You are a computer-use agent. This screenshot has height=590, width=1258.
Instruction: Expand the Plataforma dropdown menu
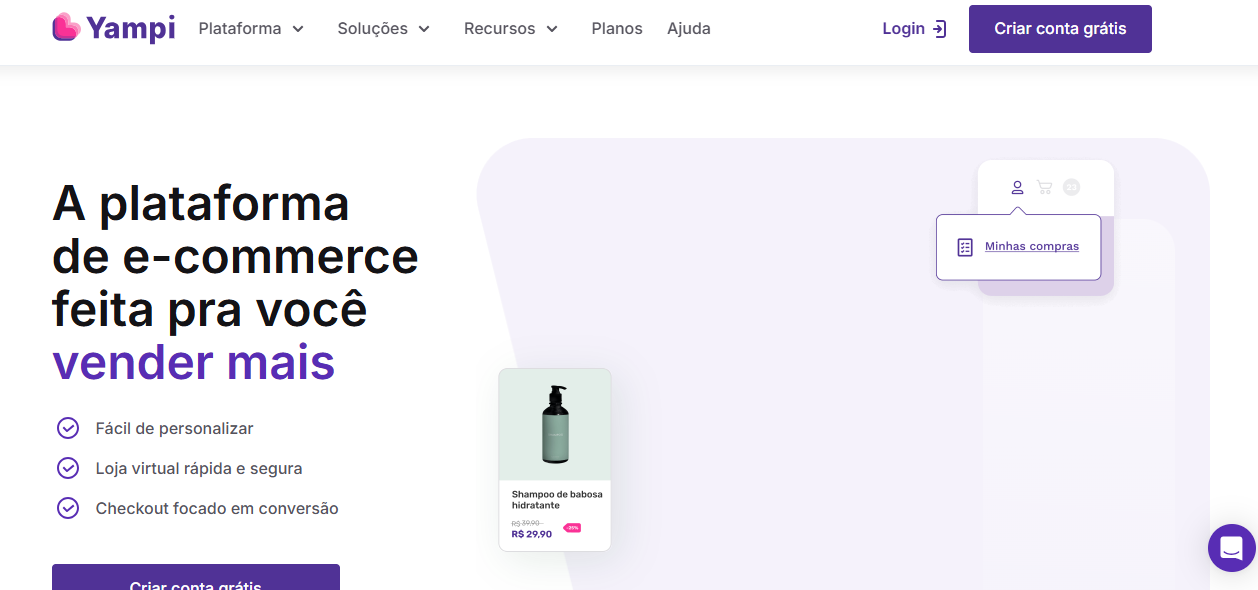251,29
